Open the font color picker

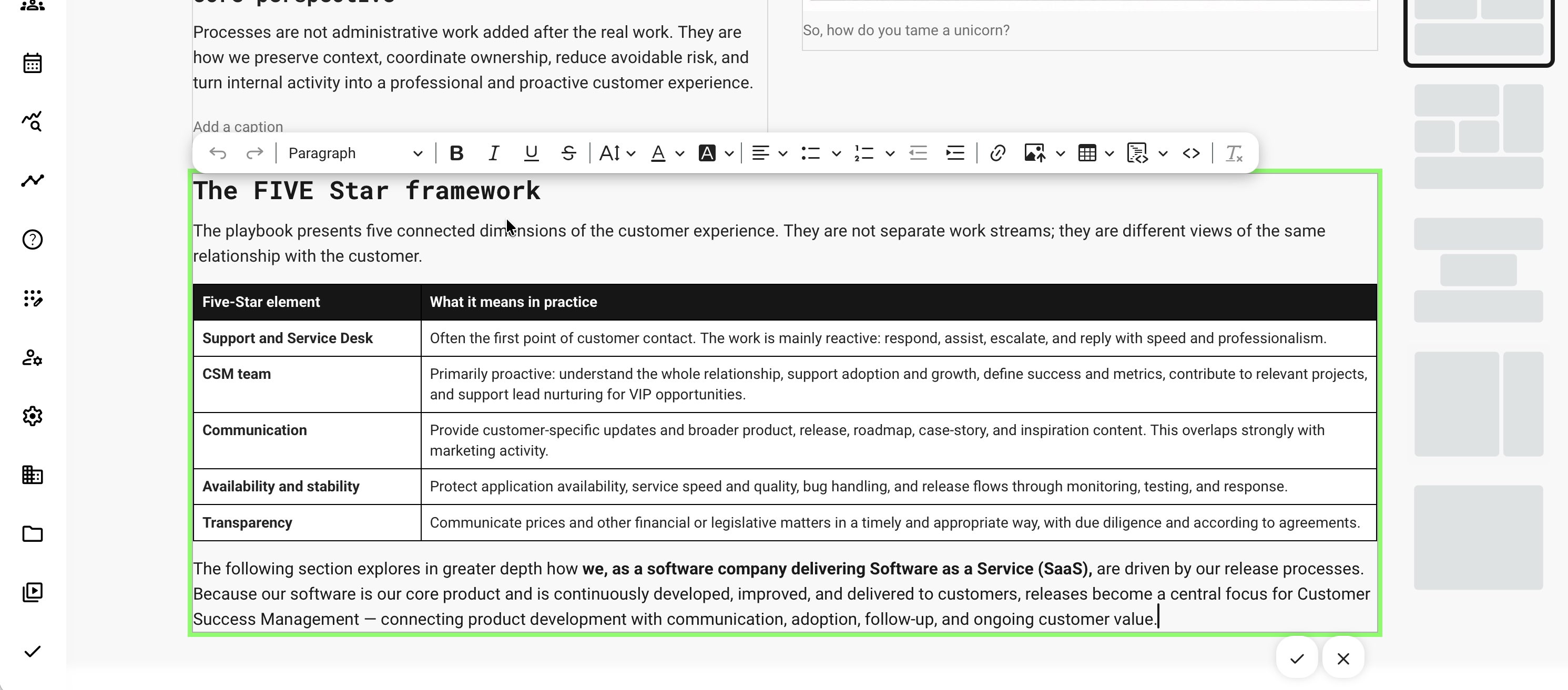click(667, 153)
